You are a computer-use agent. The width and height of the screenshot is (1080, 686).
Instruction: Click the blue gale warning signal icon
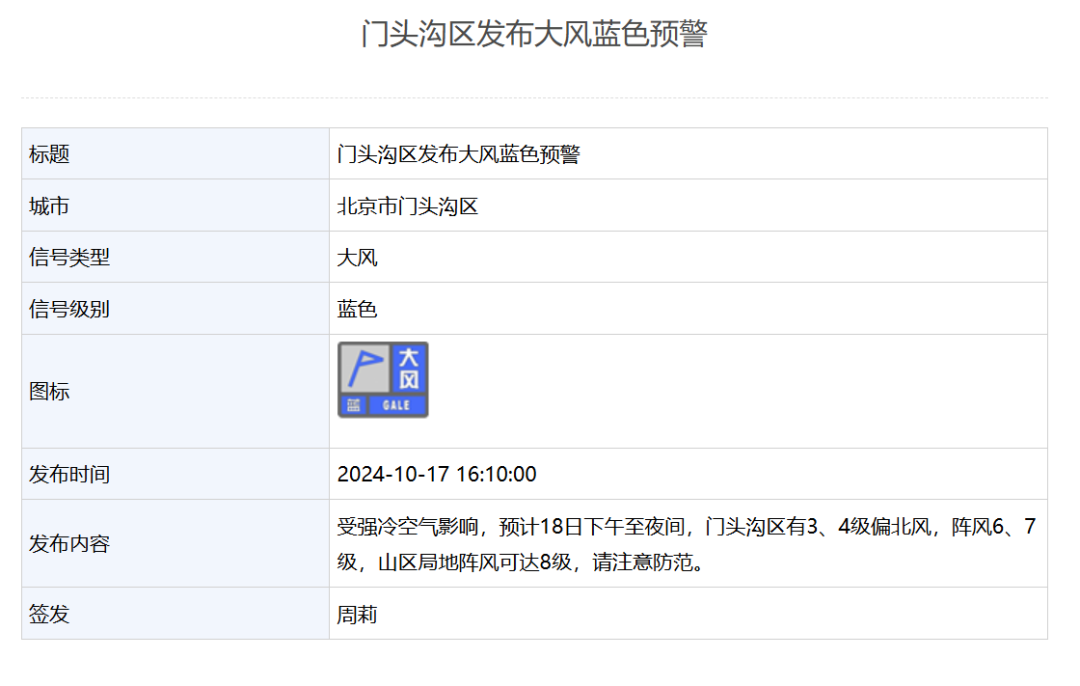383,380
